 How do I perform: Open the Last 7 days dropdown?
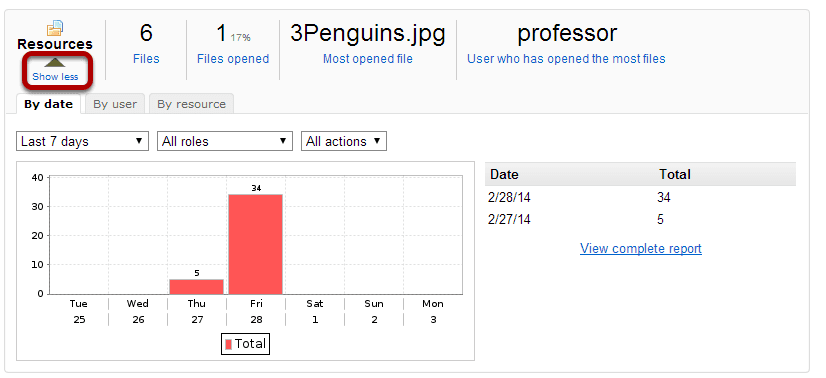[82, 141]
